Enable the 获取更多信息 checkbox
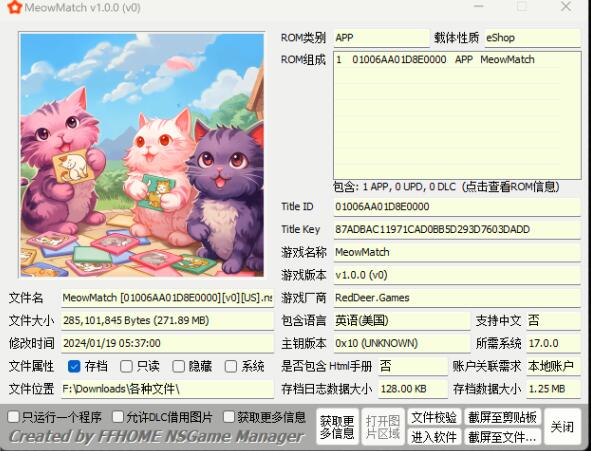Viewport: 591px width, 451px height. (x=229, y=417)
